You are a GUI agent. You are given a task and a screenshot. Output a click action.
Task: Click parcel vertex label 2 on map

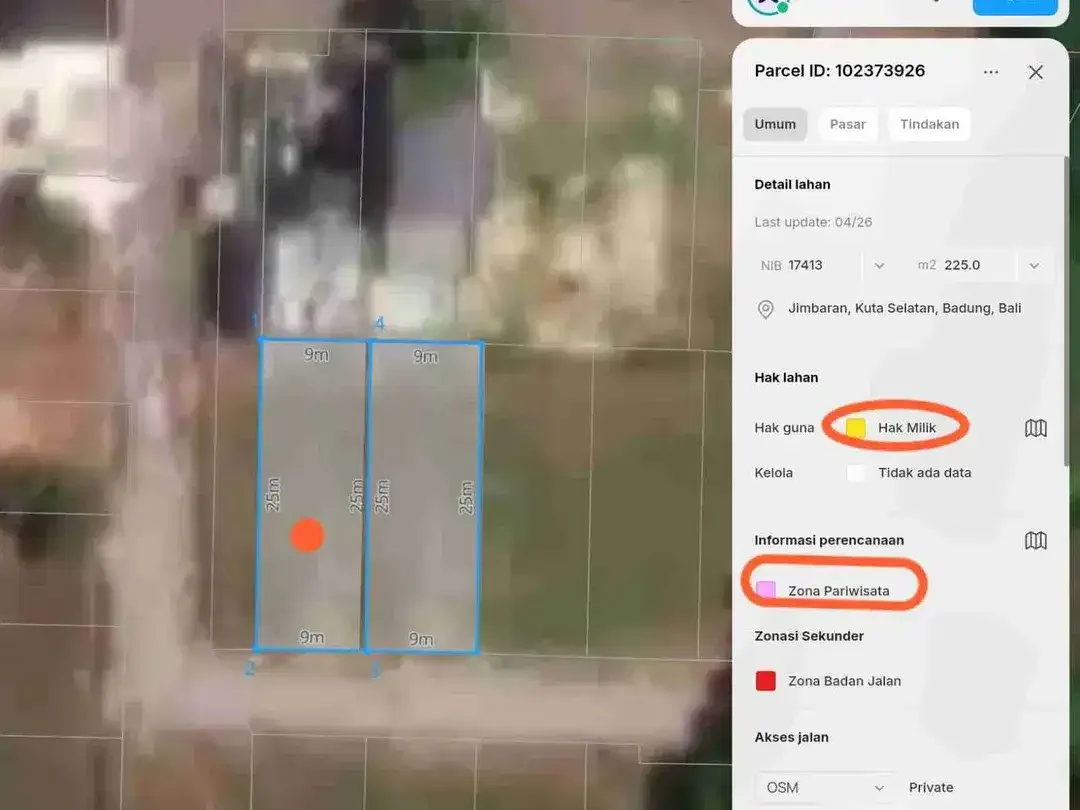(x=249, y=668)
